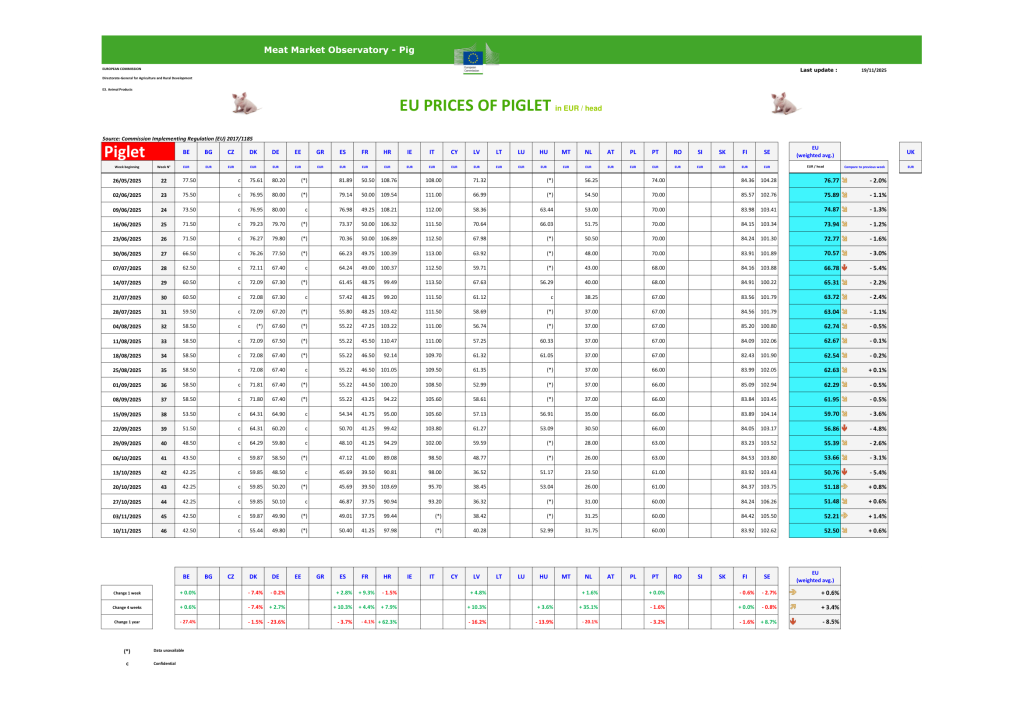
Task: Click the Change 1 week row label
Action: 126,592
